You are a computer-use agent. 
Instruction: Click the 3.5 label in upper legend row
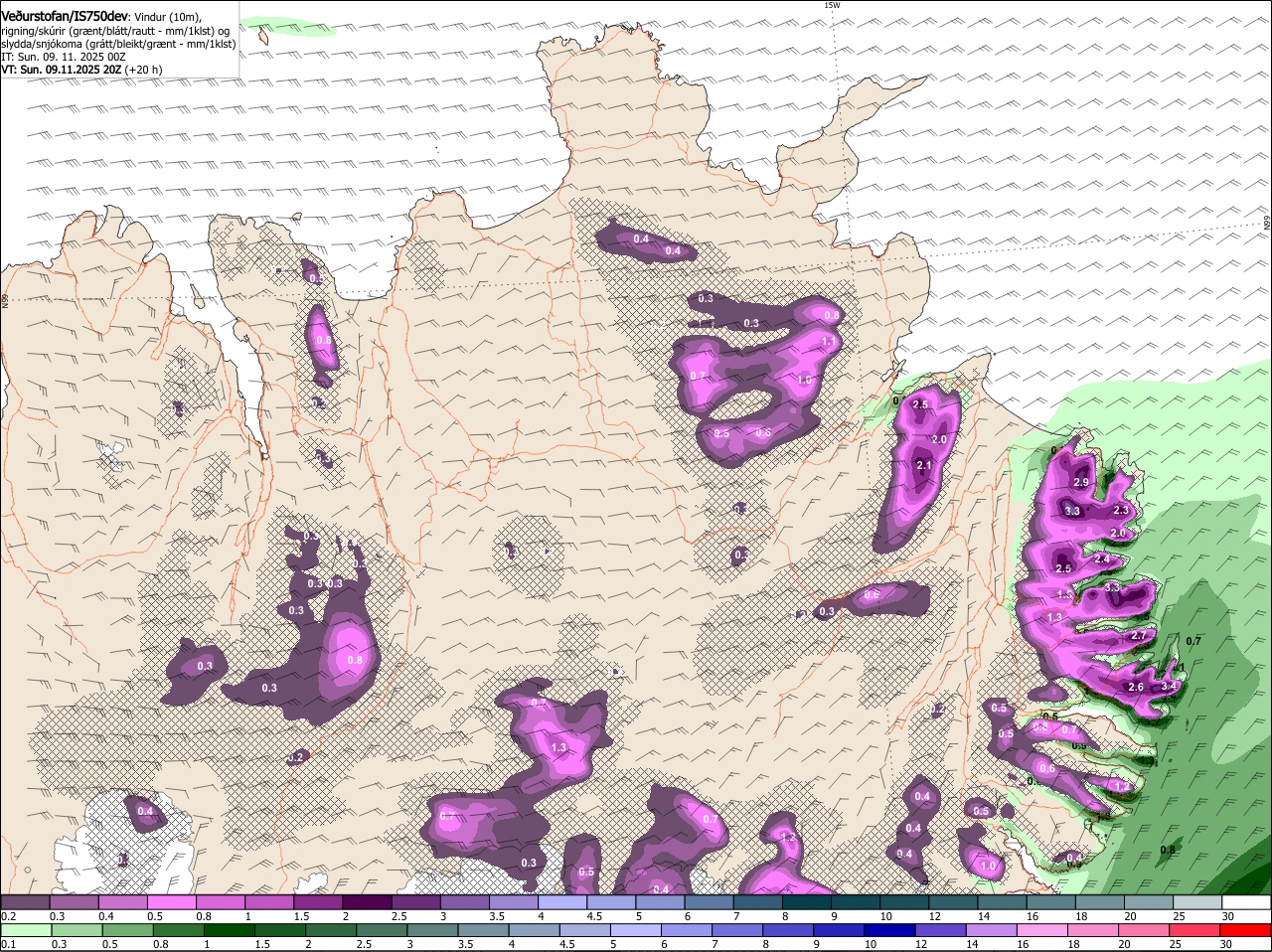coord(497,916)
